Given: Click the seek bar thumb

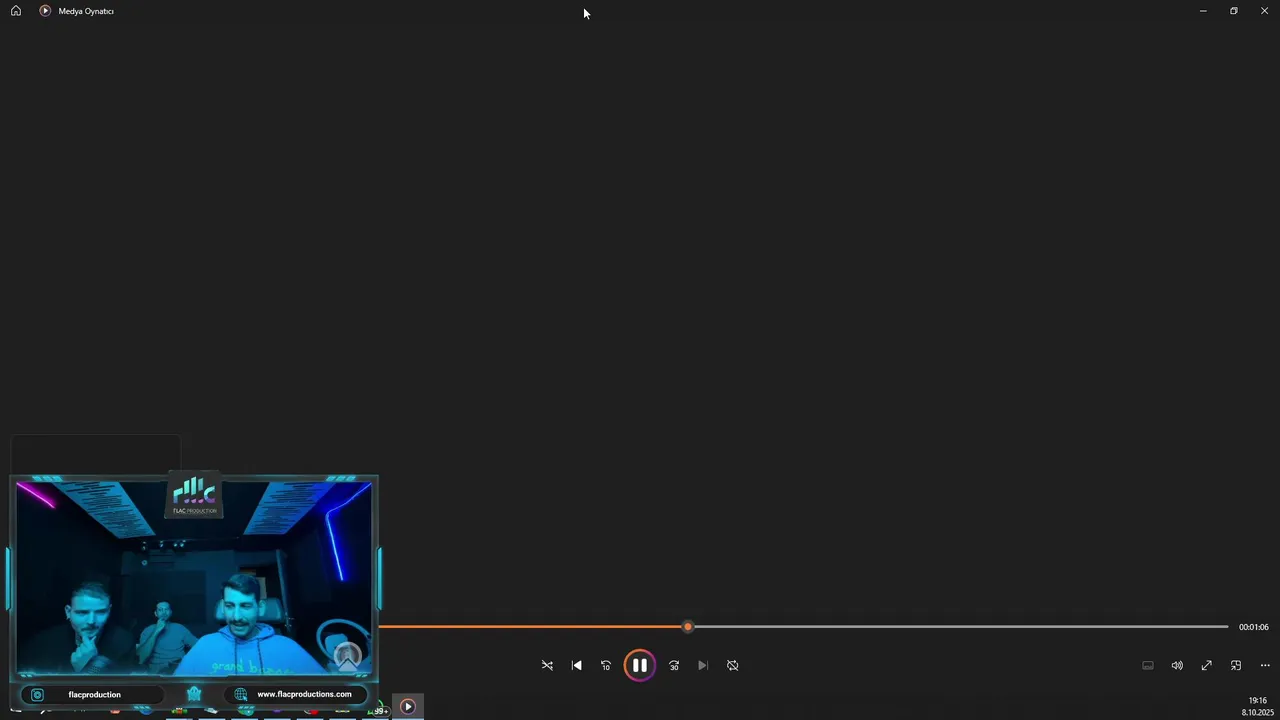Looking at the screenshot, I should [x=687, y=627].
